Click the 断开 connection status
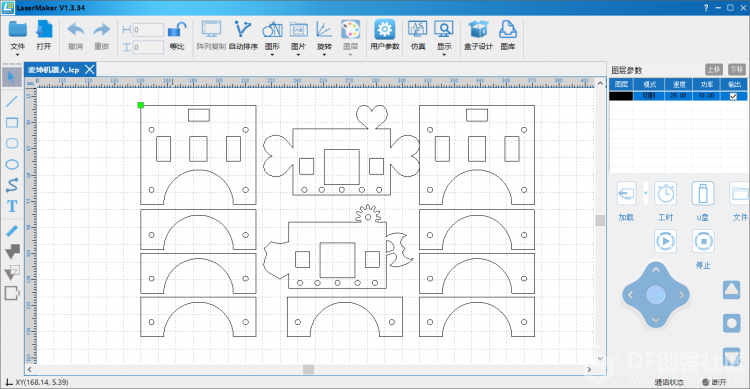 [x=715, y=382]
